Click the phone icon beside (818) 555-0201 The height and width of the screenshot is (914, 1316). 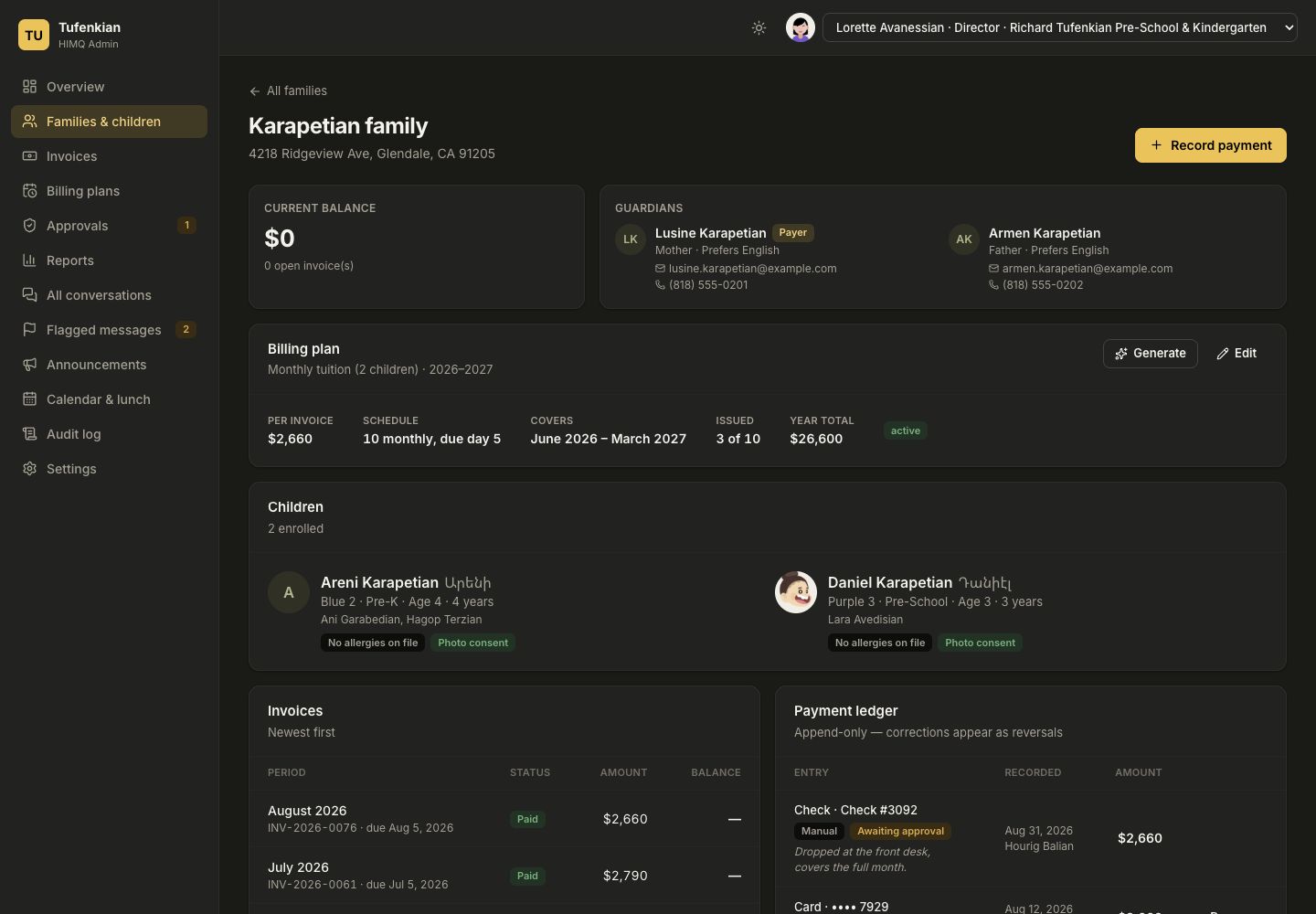[660, 285]
